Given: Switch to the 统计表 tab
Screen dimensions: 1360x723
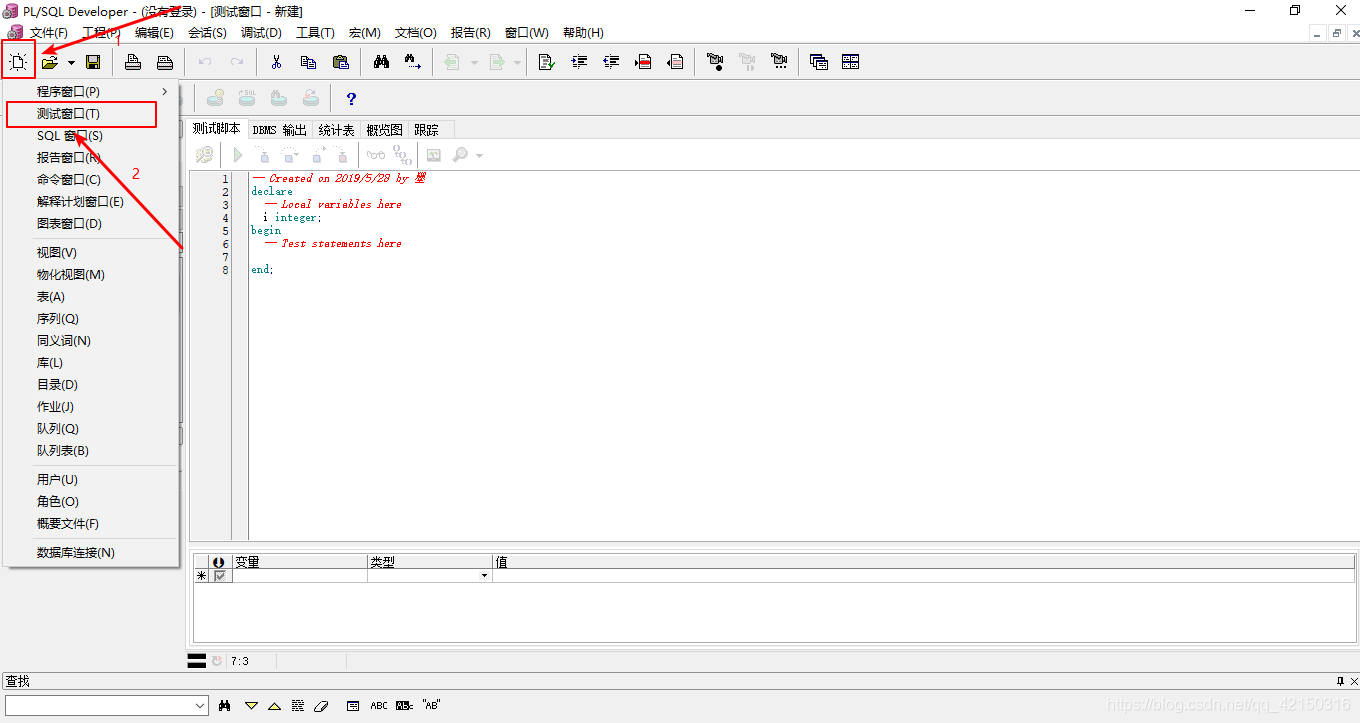Looking at the screenshot, I should [x=336, y=130].
